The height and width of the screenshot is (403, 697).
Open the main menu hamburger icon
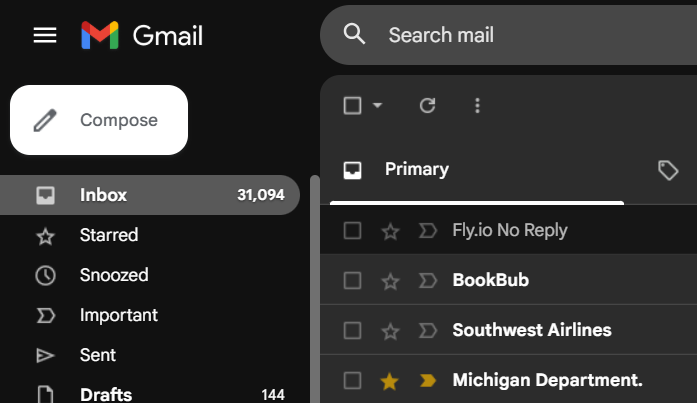click(45, 35)
